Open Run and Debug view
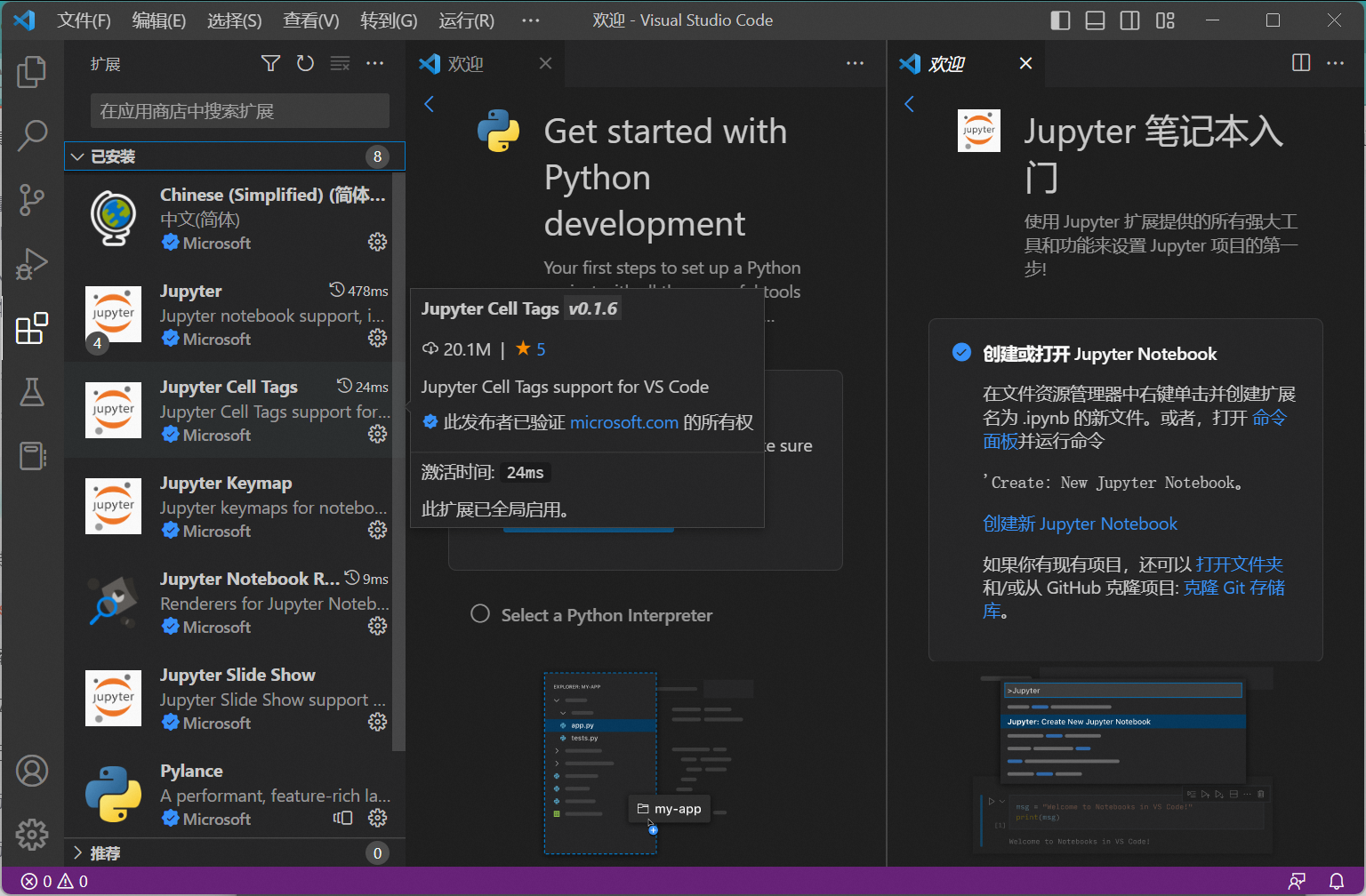1366x896 pixels. (32, 264)
